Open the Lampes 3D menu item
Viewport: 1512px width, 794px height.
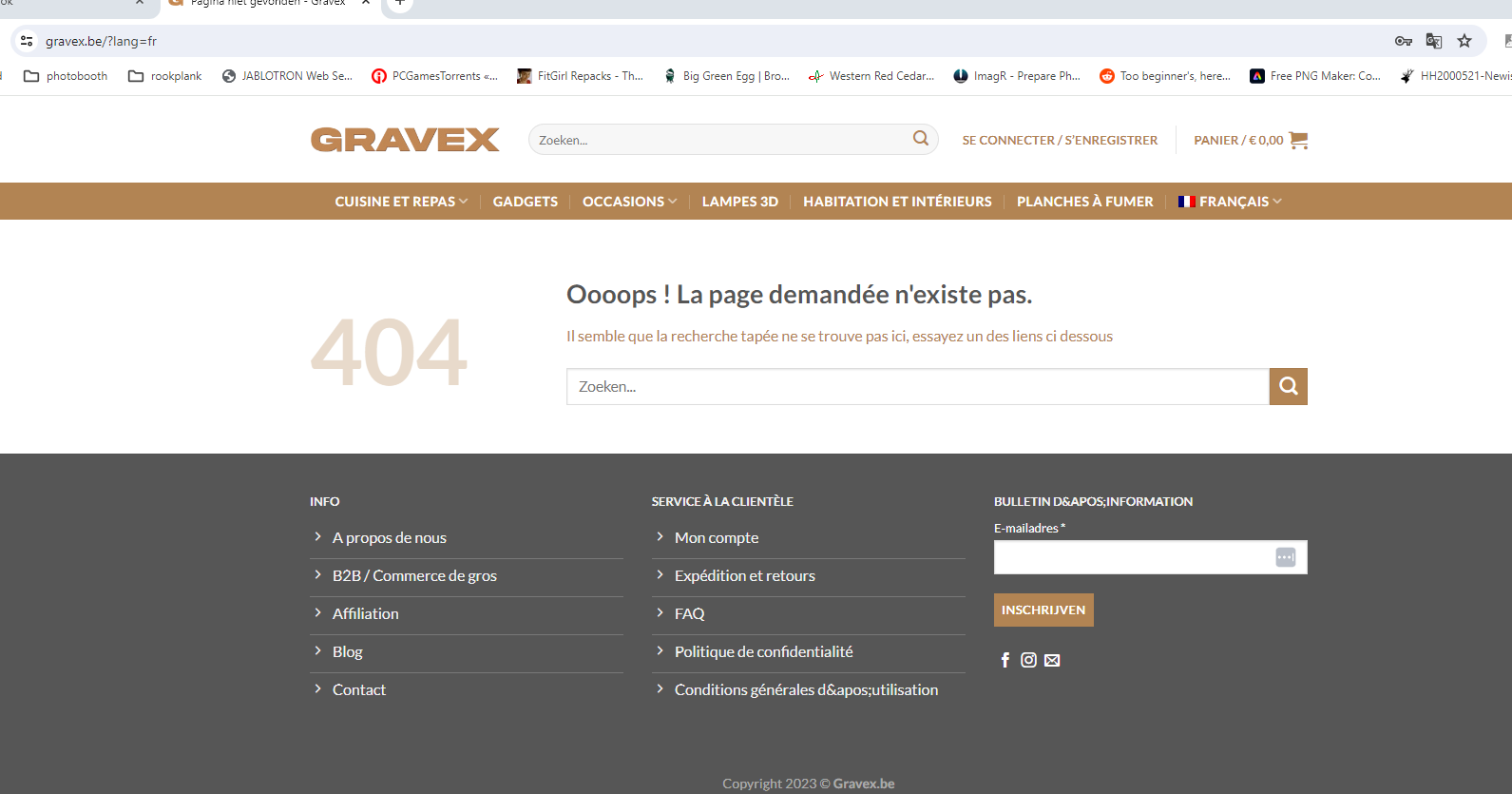740,202
